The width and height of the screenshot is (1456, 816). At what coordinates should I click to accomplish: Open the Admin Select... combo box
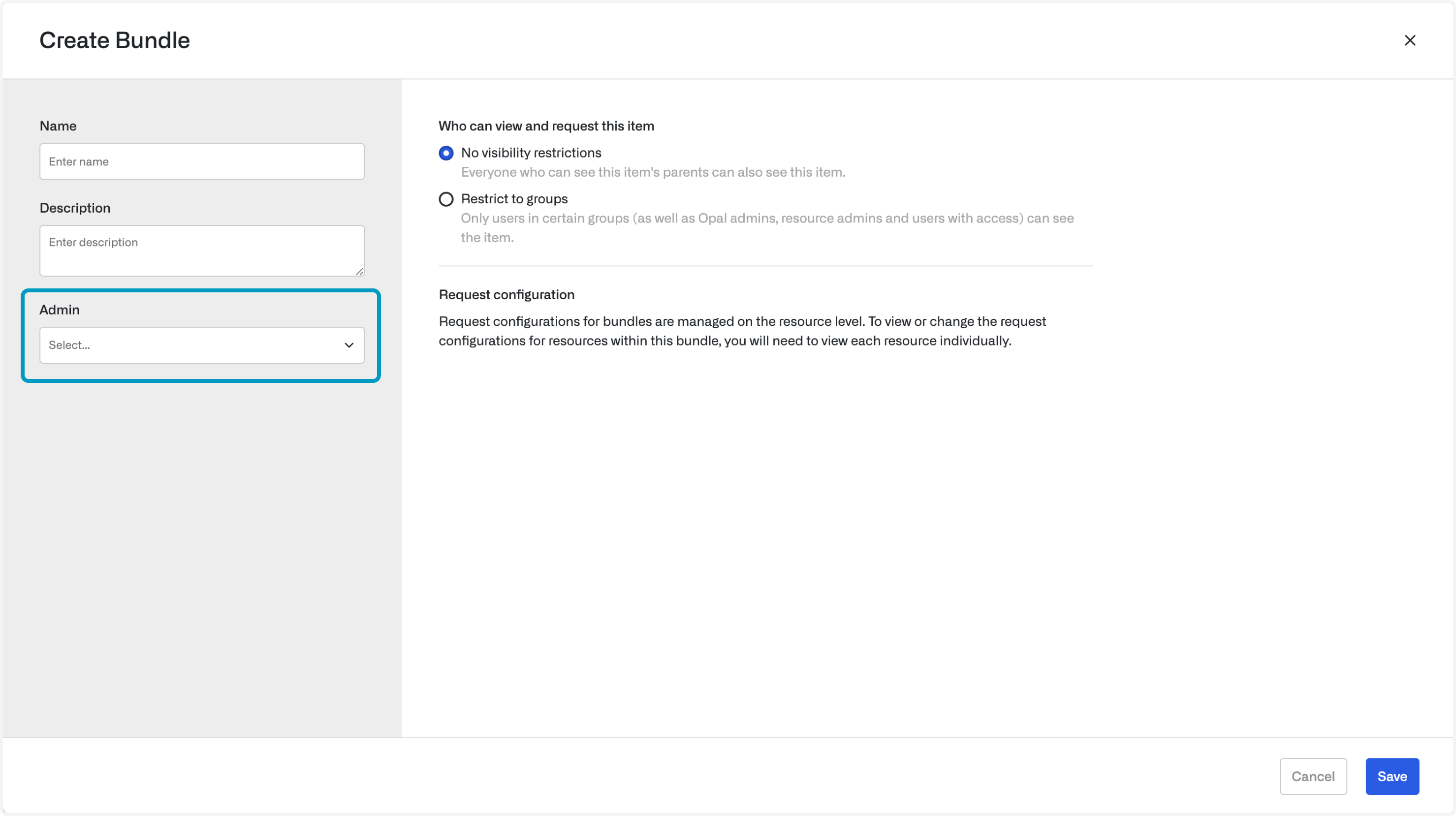pos(192,345)
